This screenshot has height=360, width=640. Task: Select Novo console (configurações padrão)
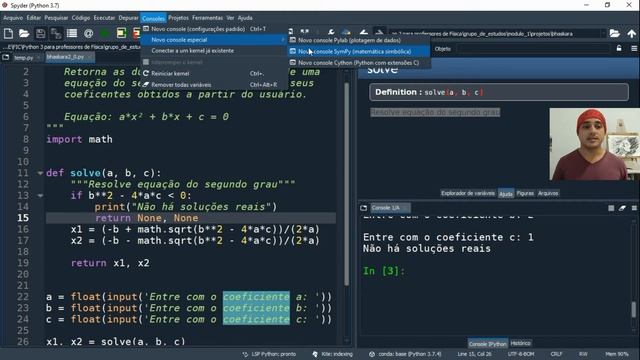(213, 29)
